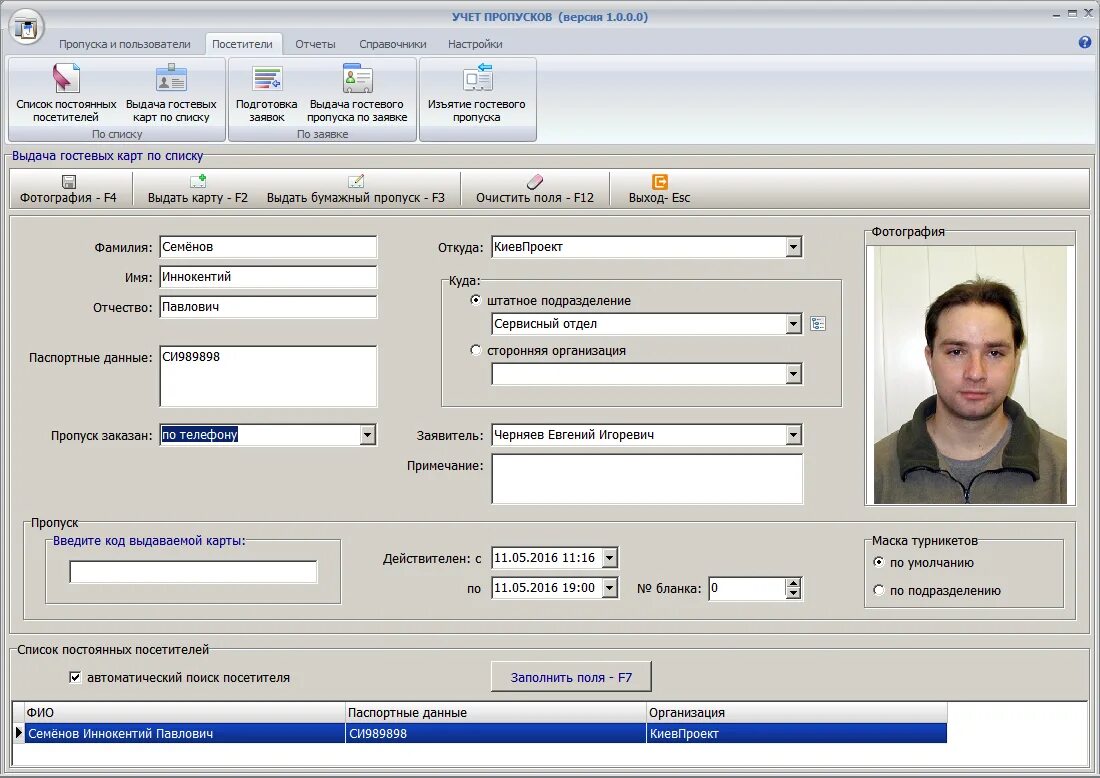Open the round application menu button
Screen dimensions: 1100x778
click(x=27, y=27)
